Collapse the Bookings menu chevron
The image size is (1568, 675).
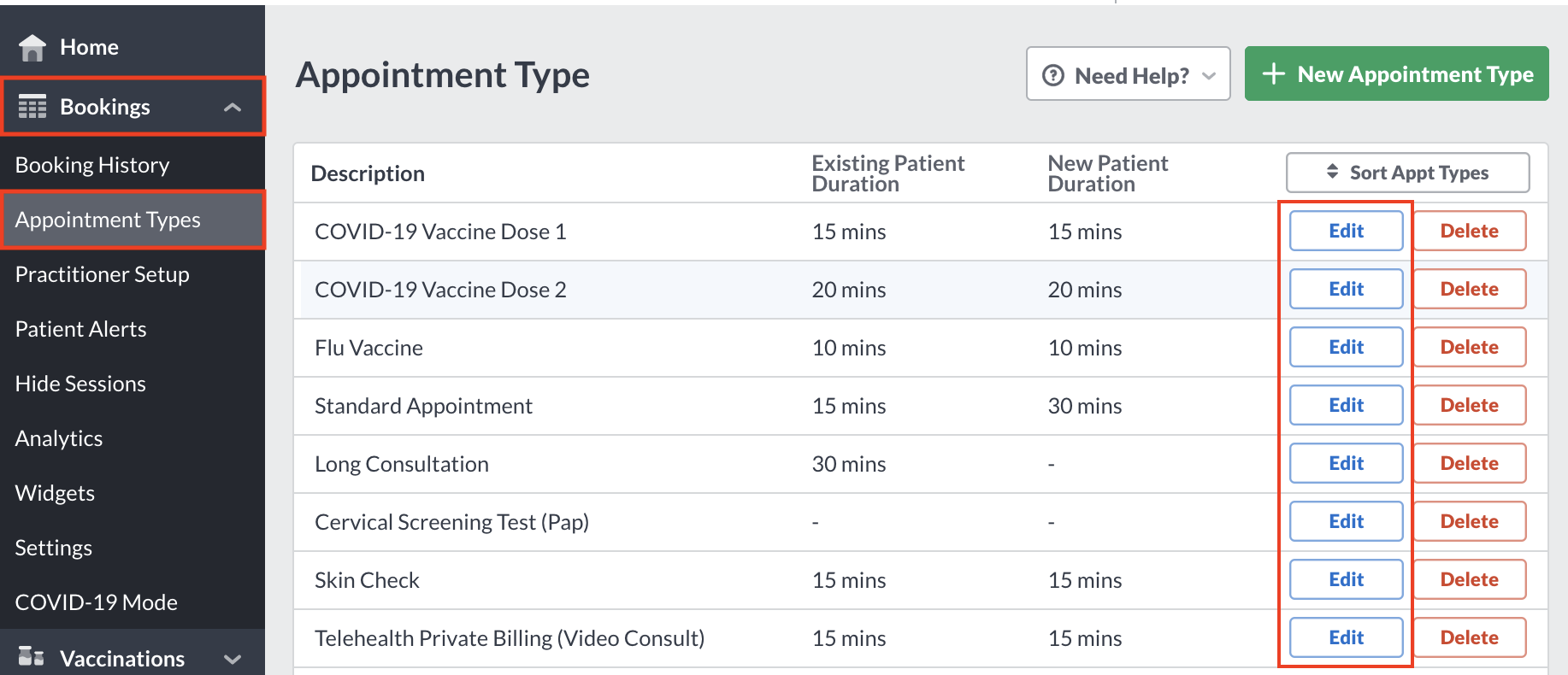[233, 107]
